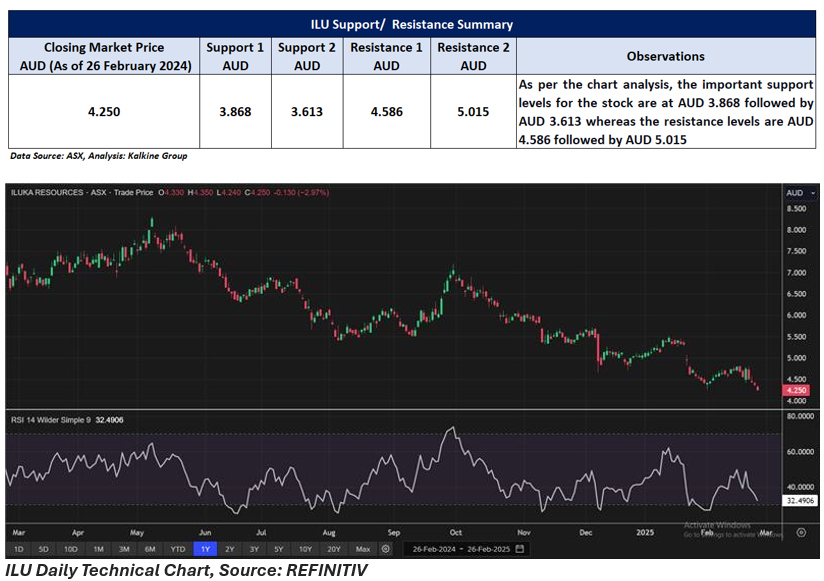Select the highlighted 1Y range tab
The image size is (824, 581).
coord(205,549)
